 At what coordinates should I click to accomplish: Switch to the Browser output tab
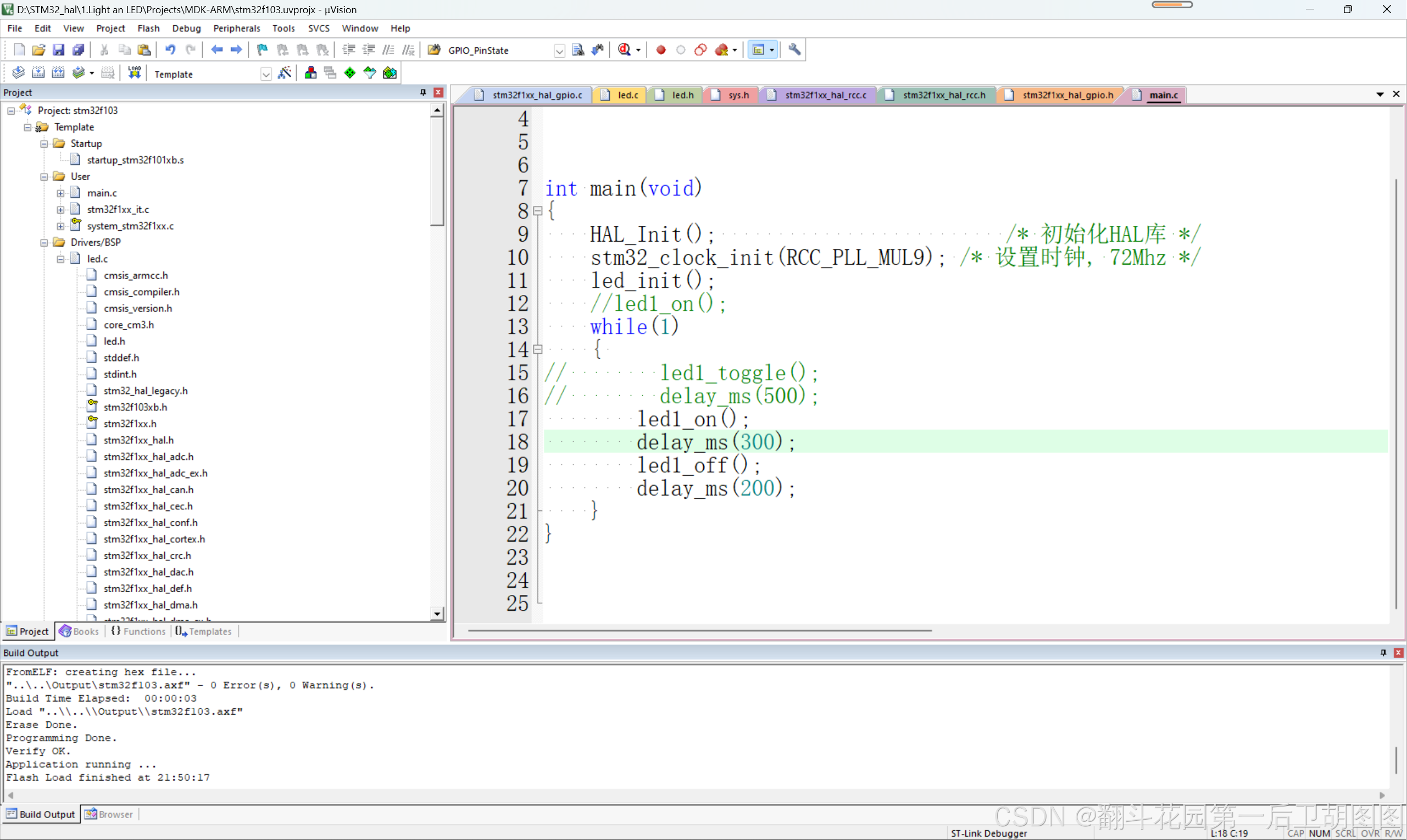[109, 815]
